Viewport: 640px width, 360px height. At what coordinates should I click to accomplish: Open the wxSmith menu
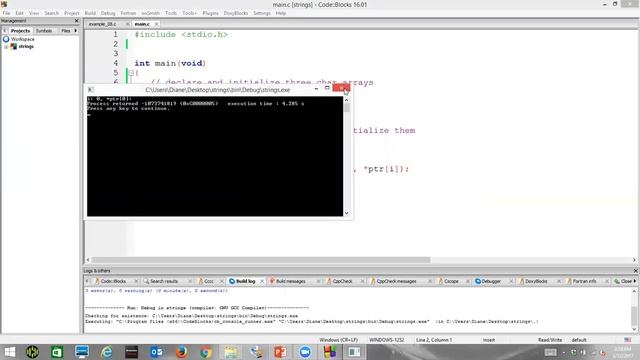point(150,13)
